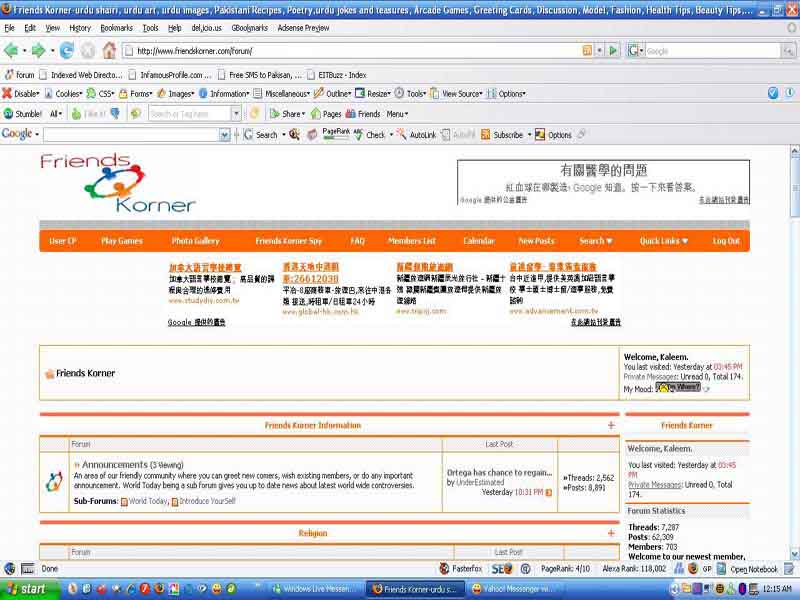The height and width of the screenshot is (600, 800).
Task: Open the search engine selector dropdown
Action: 636,51
